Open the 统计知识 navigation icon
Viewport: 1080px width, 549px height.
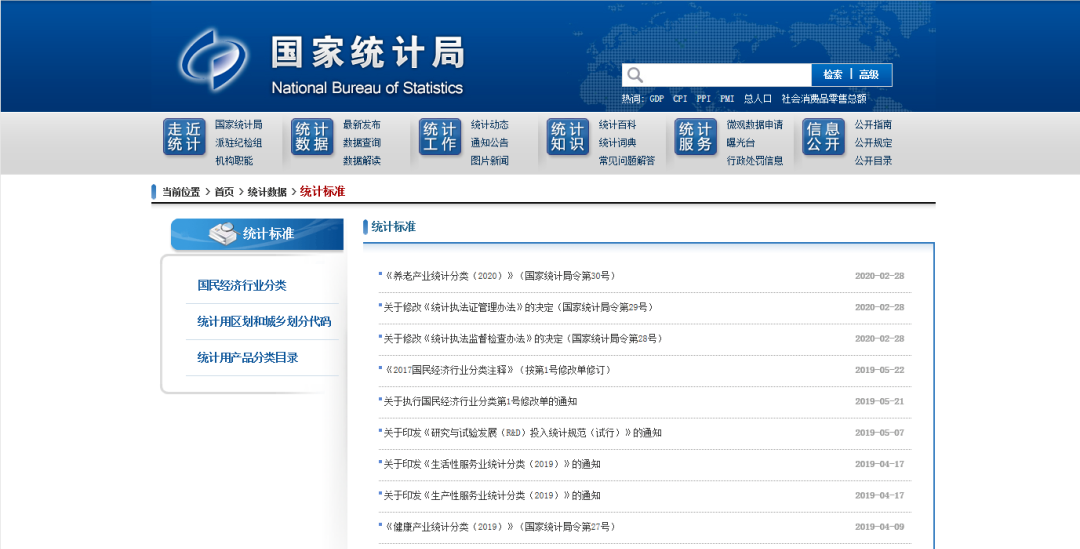[568, 137]
